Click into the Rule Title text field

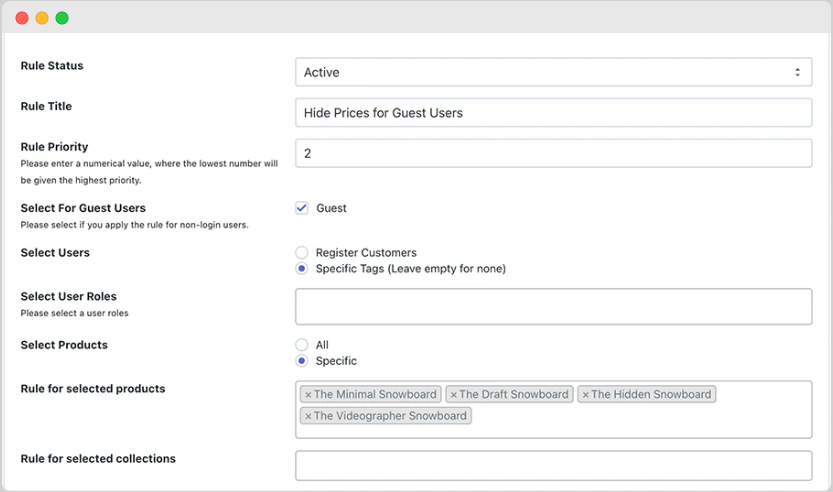(553, 113)
